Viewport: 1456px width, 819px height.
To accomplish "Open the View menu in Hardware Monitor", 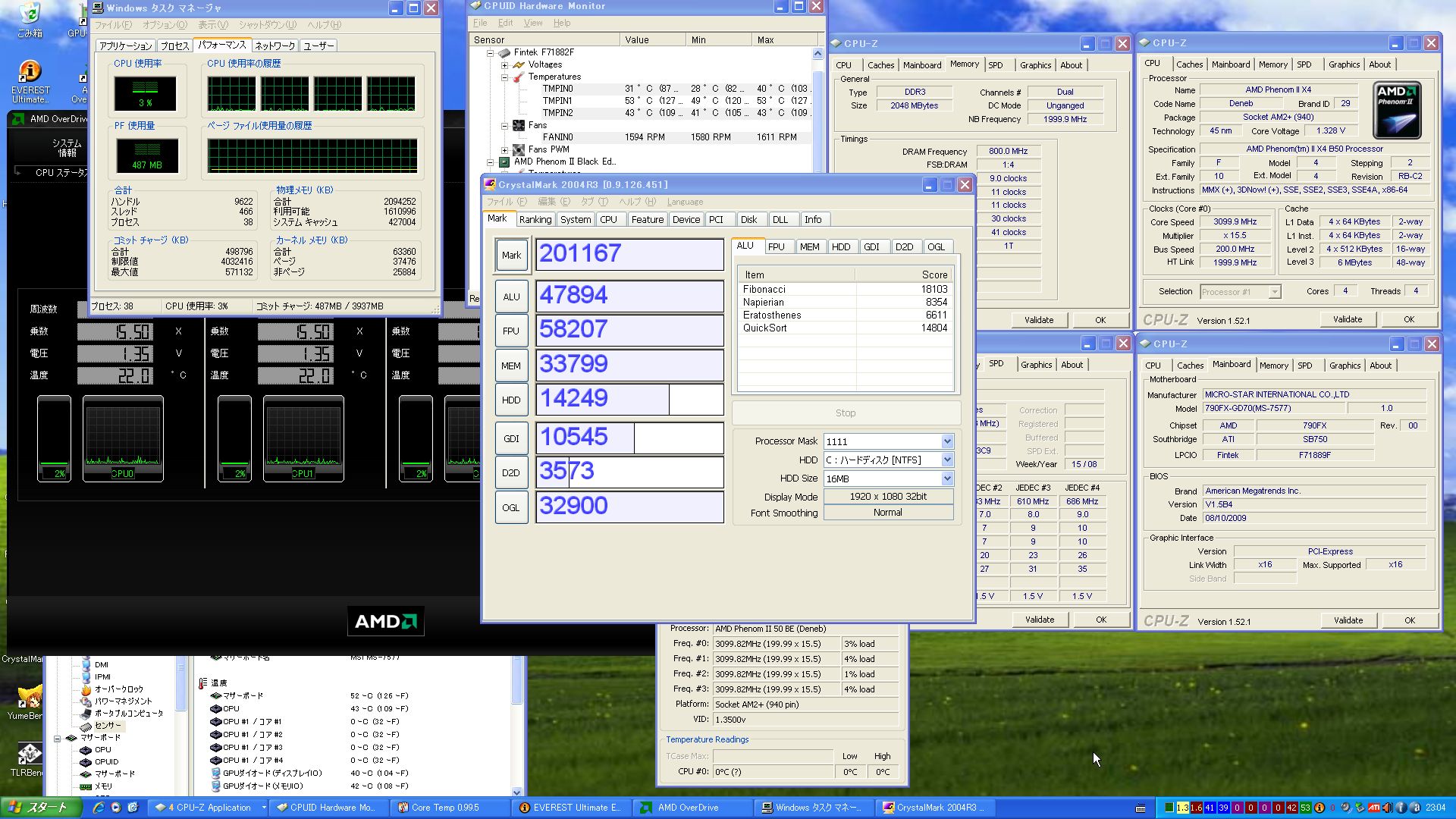I will 533,23.
